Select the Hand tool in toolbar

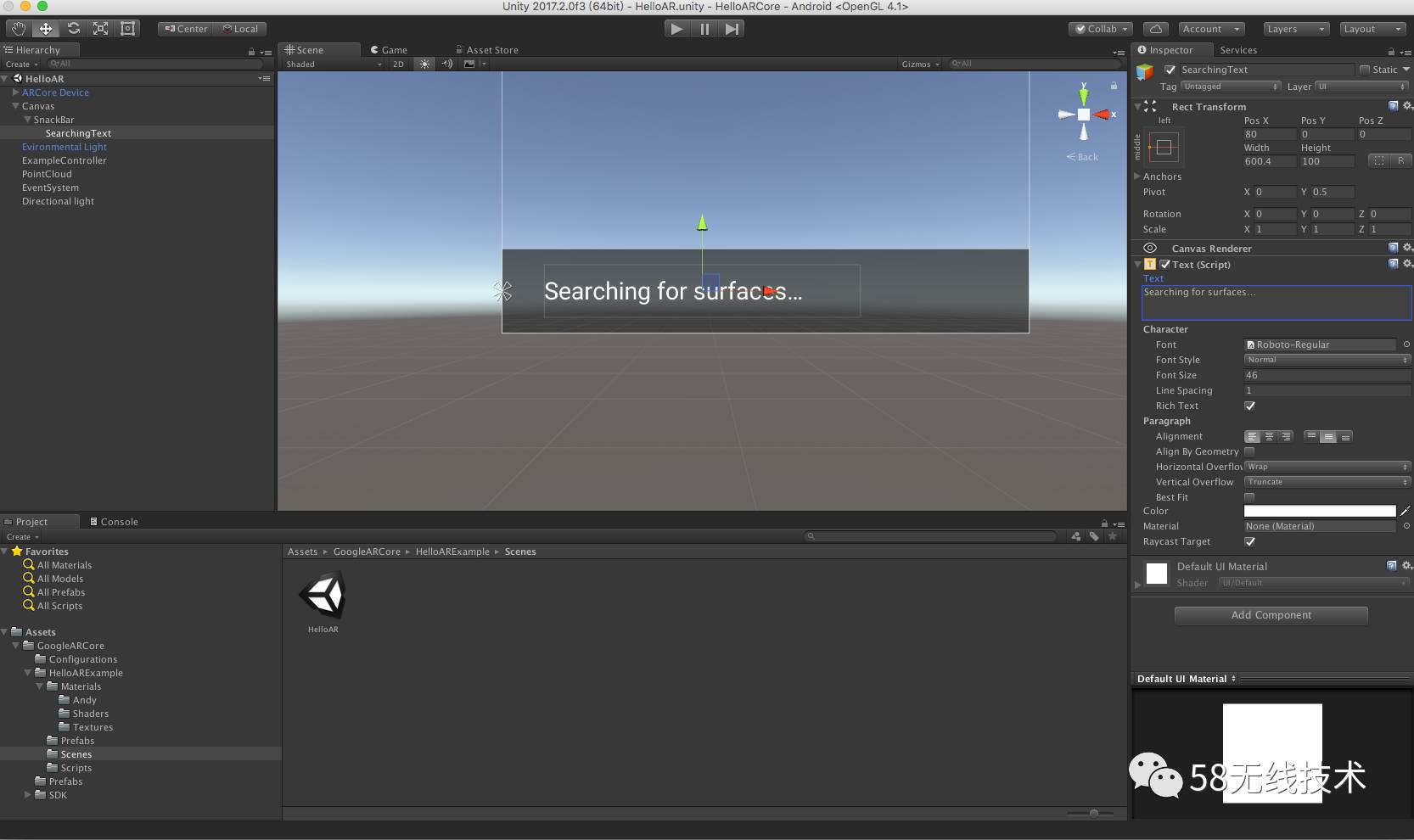click(x=19, y=29)
